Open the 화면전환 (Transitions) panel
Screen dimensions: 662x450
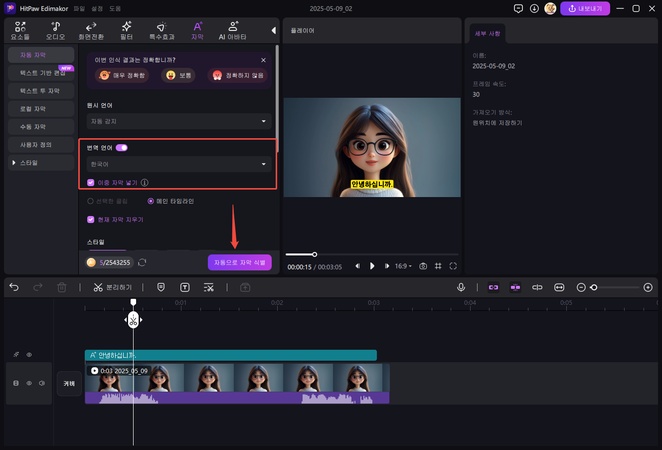pyautogui.click(x=91, y=30)
